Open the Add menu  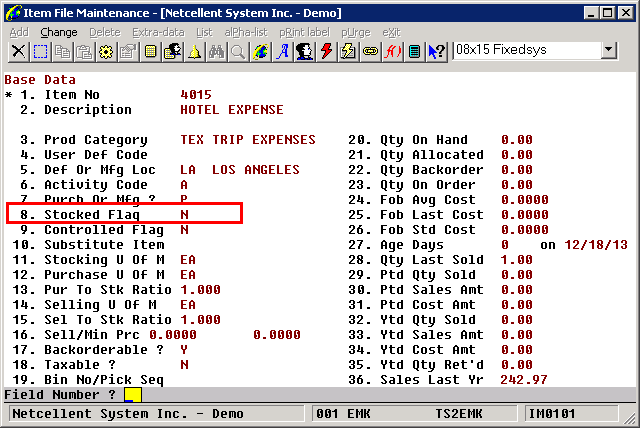tap(19, 32)
